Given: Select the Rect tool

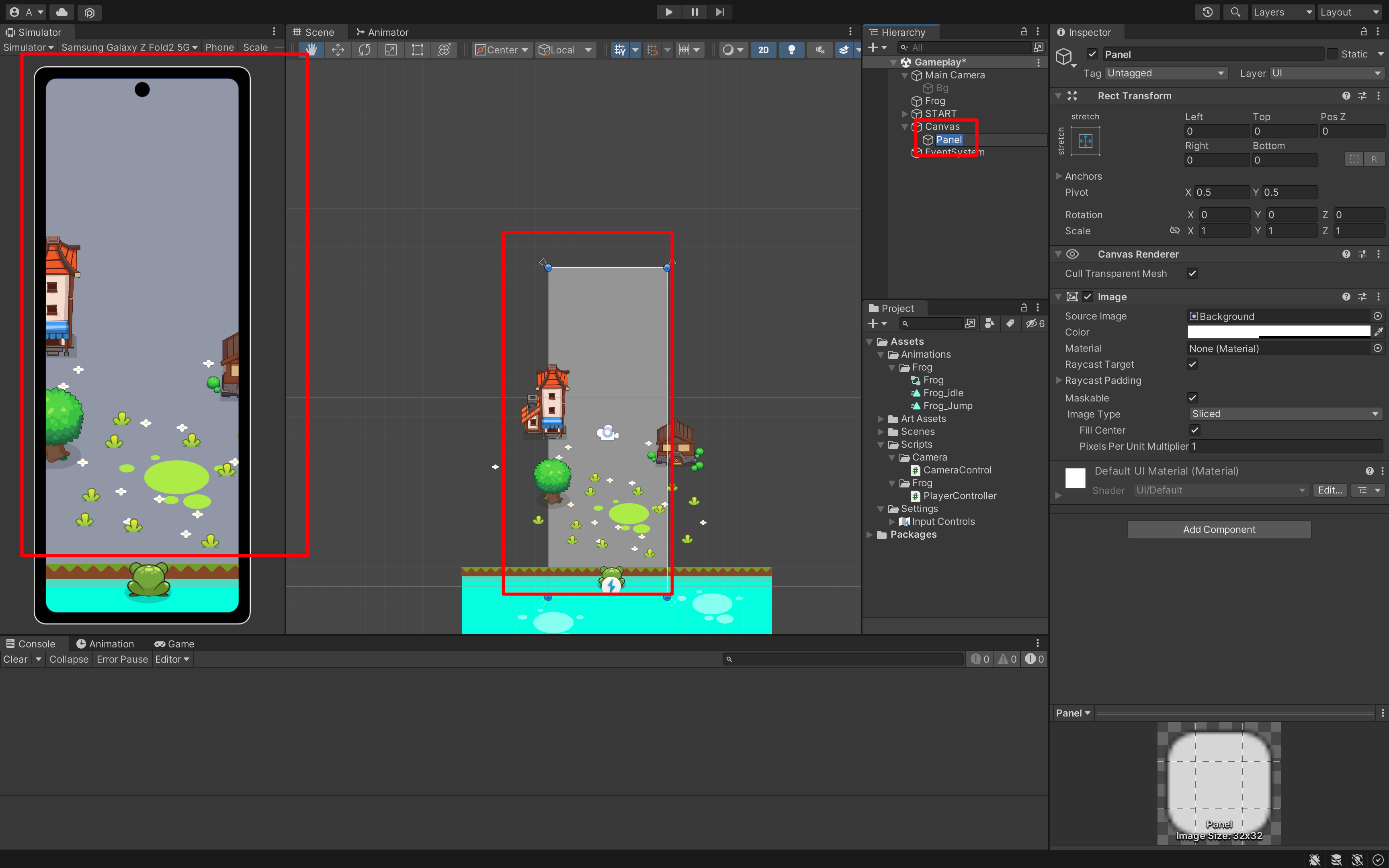Looking at the screenshot, I should coord(417,50).
